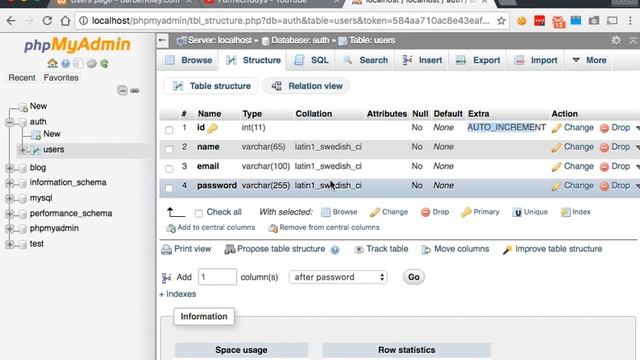640x360 pixels.
Task: Tick the Check all checkbox
Action: [199, 213]
